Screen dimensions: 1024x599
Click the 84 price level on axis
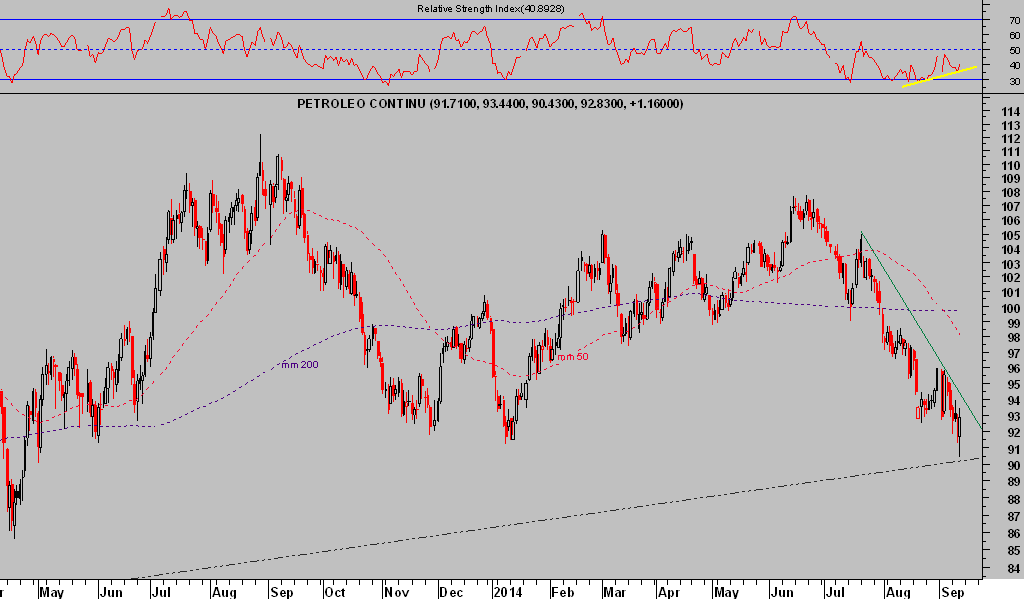tap(1011, 570)
